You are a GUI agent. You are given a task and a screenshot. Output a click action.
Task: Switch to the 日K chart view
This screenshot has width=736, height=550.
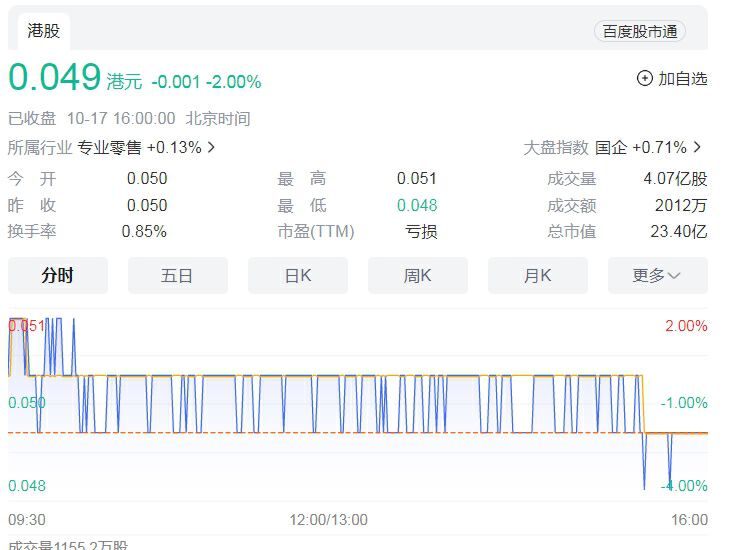click(x=298, y=276)
